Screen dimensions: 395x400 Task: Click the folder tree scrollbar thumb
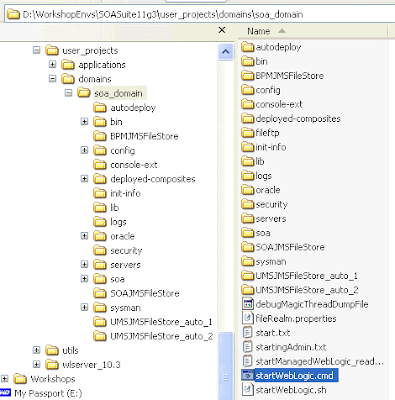pos(226,366)
